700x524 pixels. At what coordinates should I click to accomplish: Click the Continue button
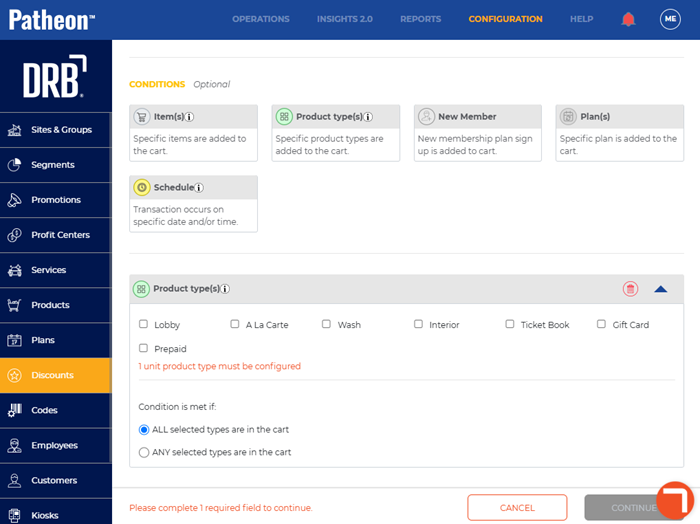(634, 507)
